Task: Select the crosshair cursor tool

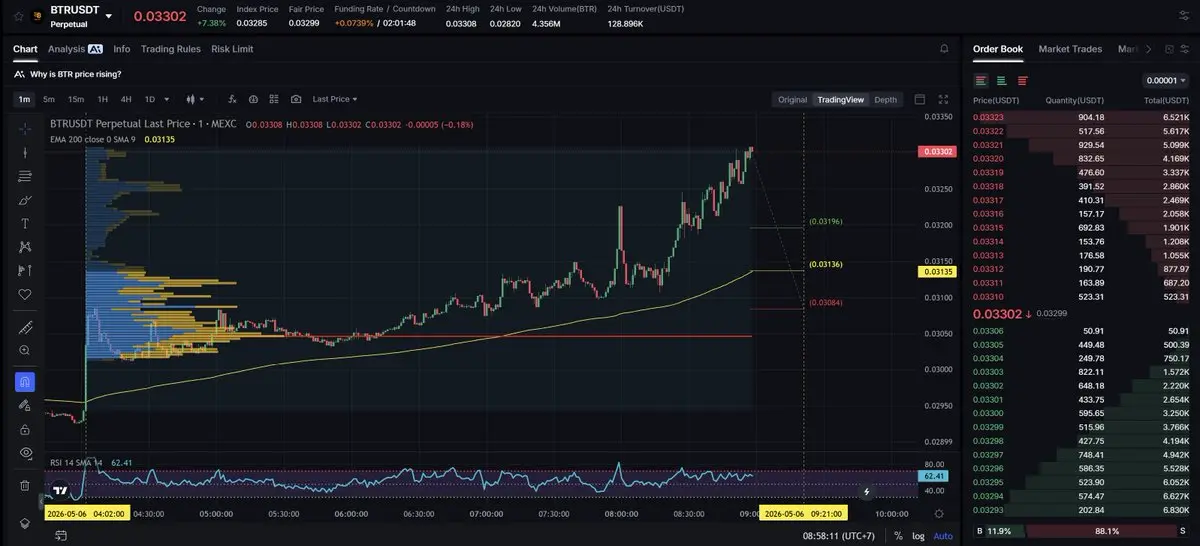Action: [x=26, y=128]
